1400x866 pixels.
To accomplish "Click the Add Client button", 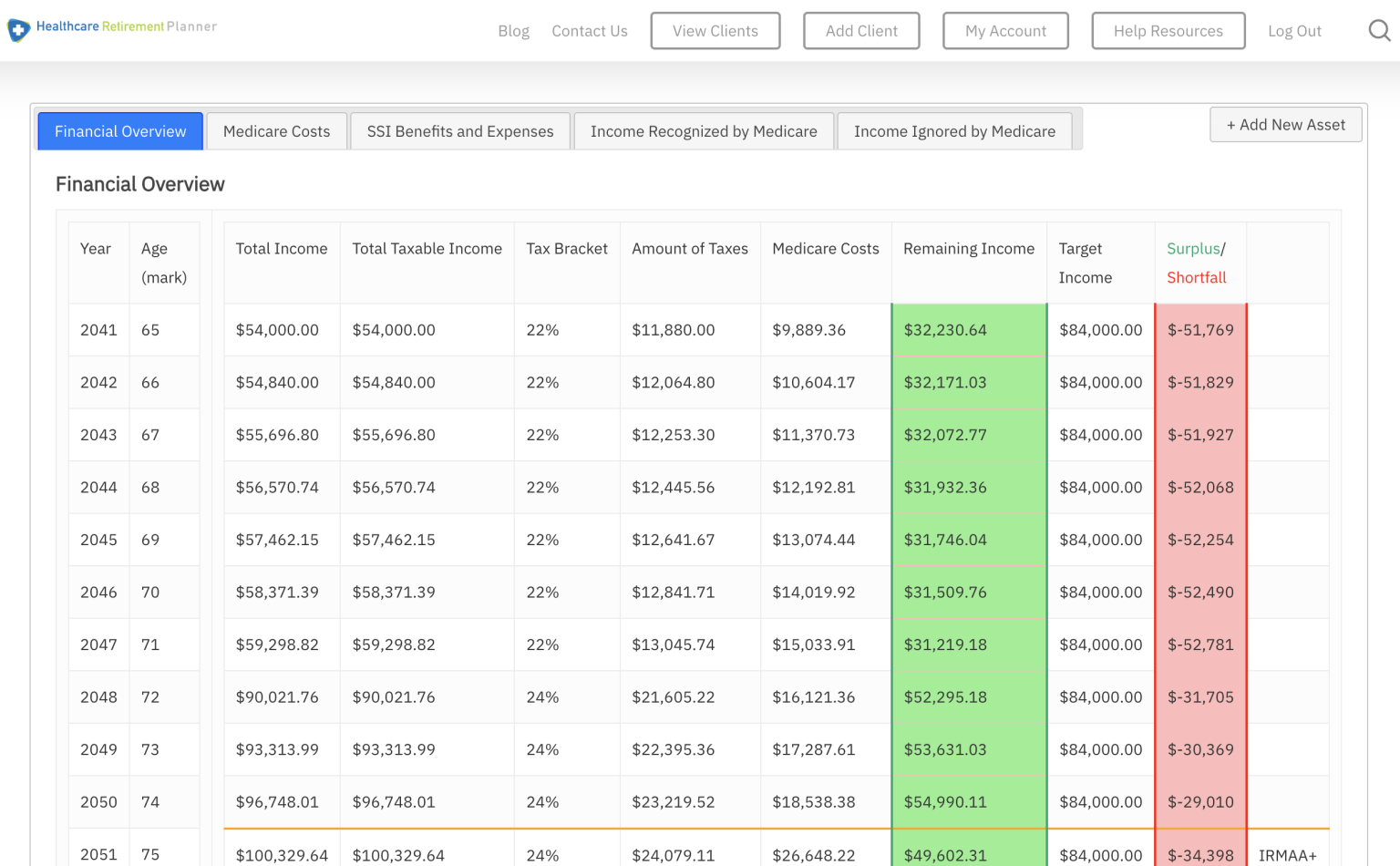I will click(861, 31).
